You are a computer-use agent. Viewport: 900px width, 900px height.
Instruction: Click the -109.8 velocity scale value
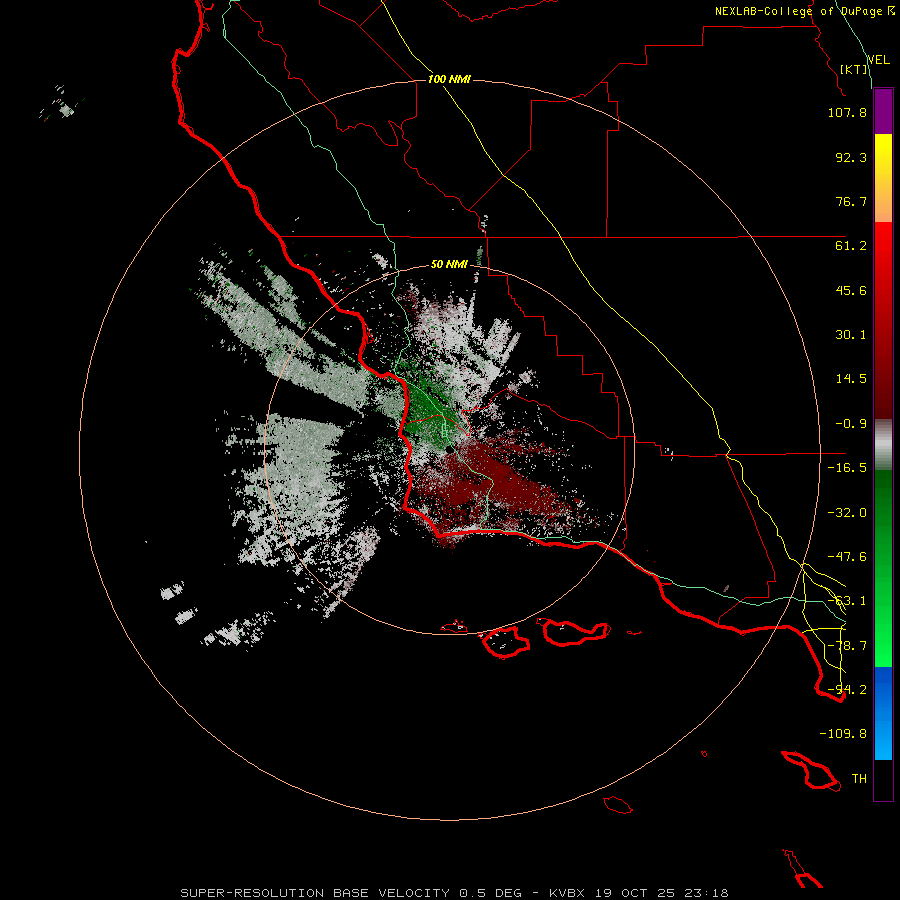coord(843,734)
